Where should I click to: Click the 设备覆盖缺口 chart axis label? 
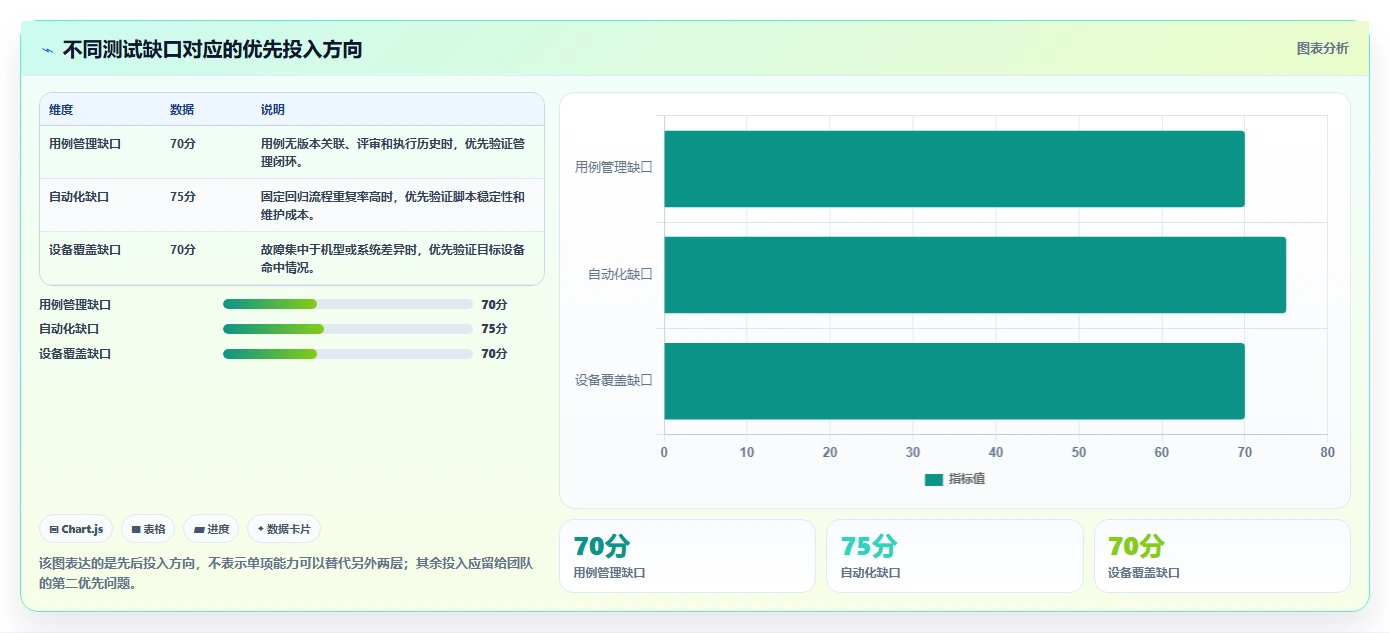[613, 380]
